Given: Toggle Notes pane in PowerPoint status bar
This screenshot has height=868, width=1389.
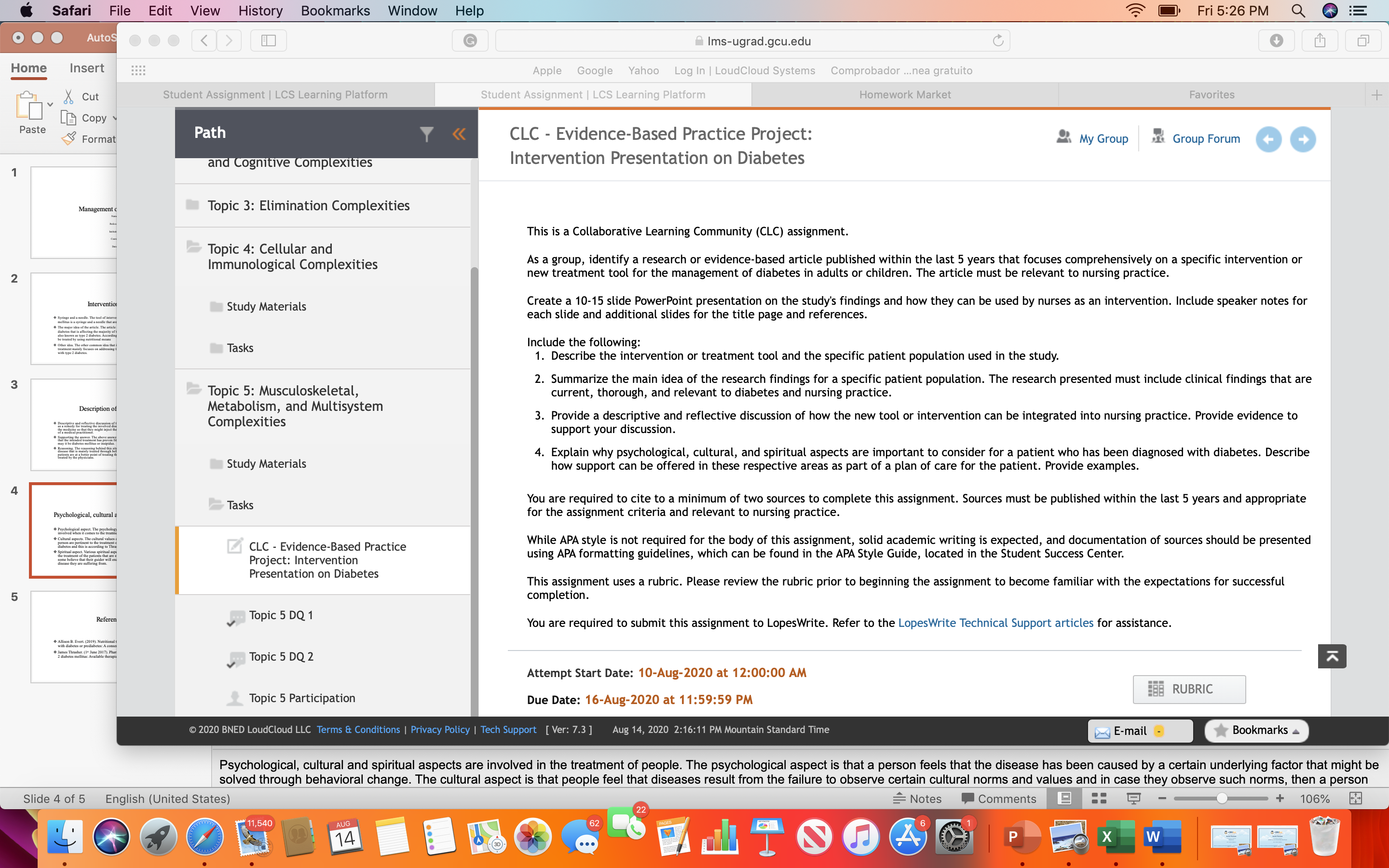Looking at the screenshot, I should click(x=917, y=799).
